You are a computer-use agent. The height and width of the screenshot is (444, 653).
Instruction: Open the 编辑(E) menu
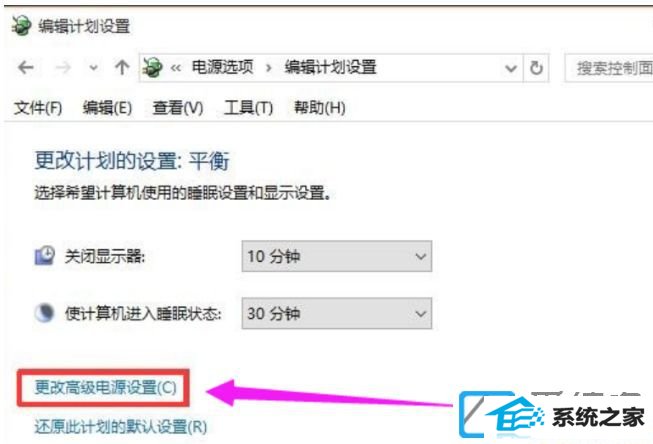107,108
